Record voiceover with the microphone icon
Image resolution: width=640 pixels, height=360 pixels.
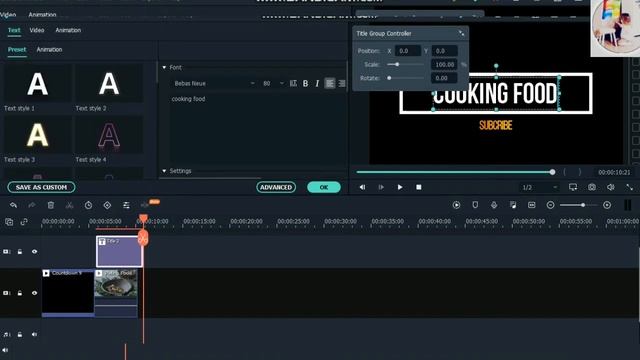[494, 205]
